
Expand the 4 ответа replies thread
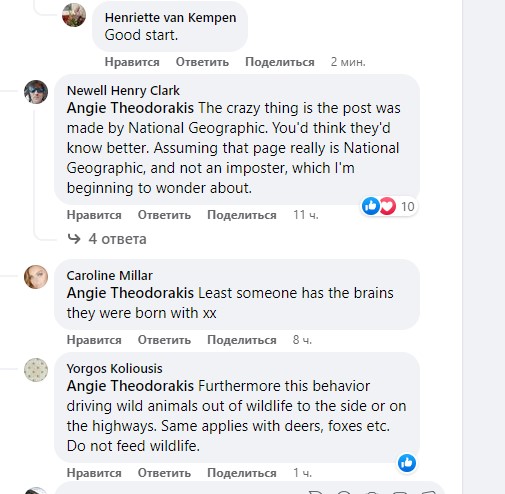point(117,239)
